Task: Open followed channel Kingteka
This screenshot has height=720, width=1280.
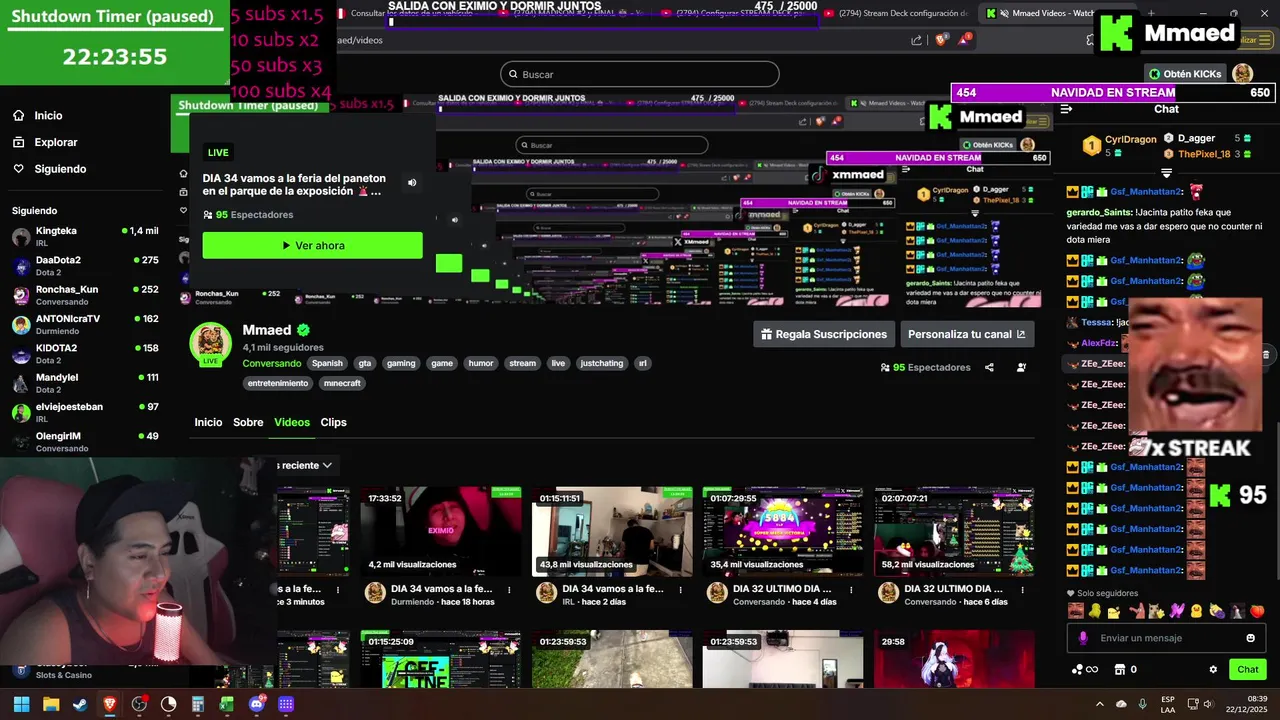Action: click(85, 237)
